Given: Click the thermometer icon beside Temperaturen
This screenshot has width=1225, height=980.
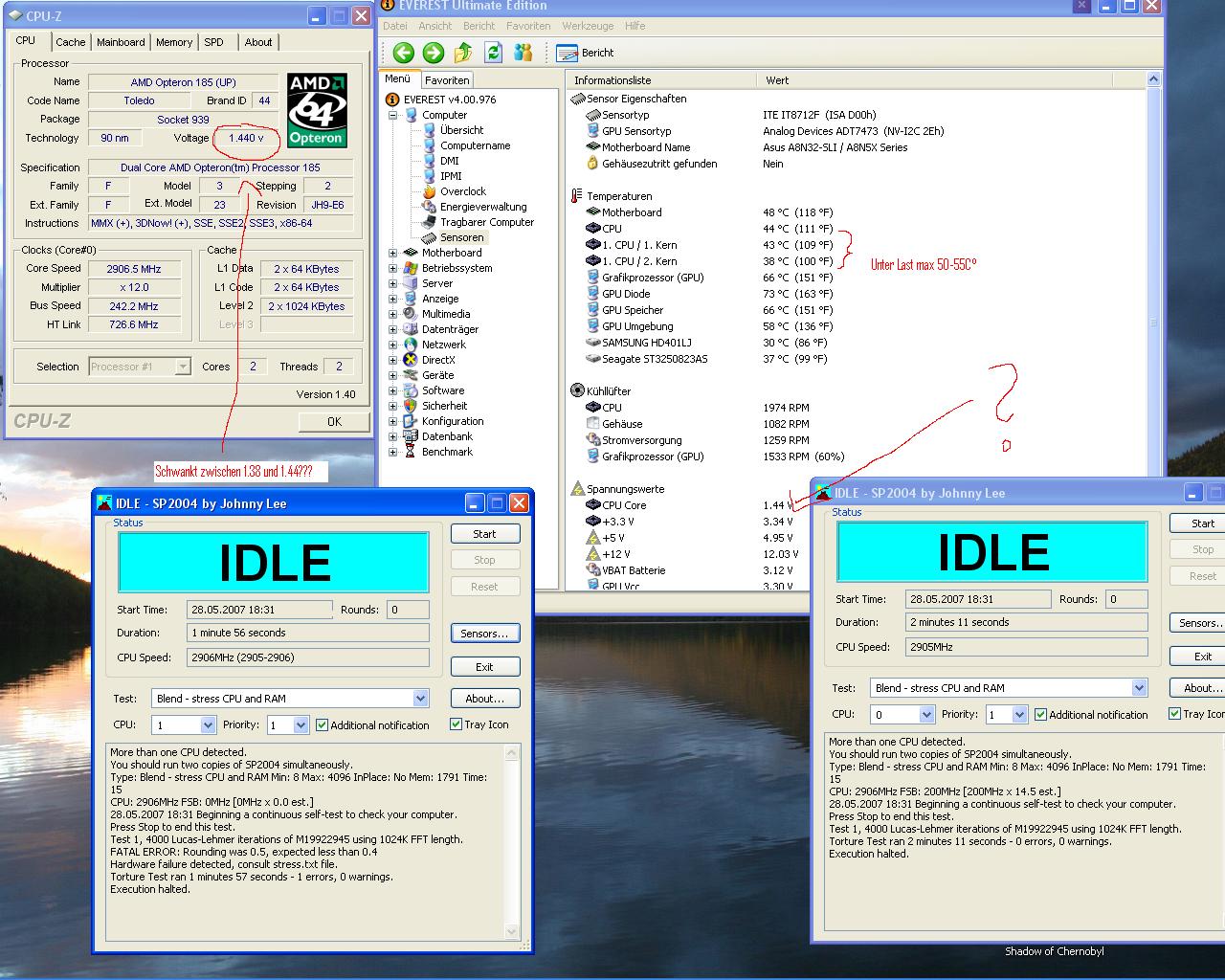Looking at the screenshot, I should coord(577,196).
